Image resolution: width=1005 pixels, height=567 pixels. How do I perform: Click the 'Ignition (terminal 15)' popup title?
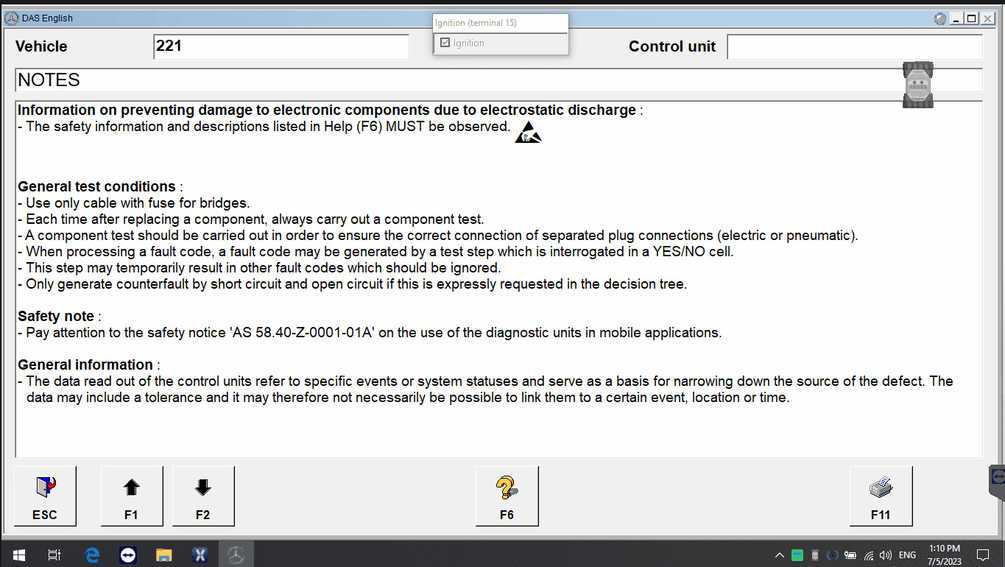(x=476, y=23)
